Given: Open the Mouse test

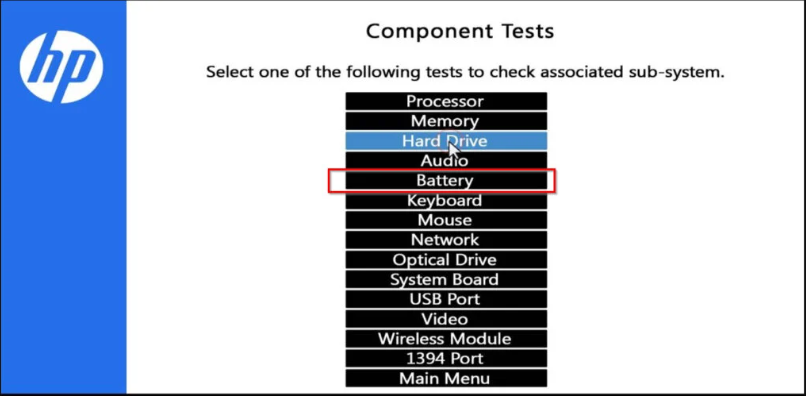Looking at the screenshot, I should pos(446,220).
